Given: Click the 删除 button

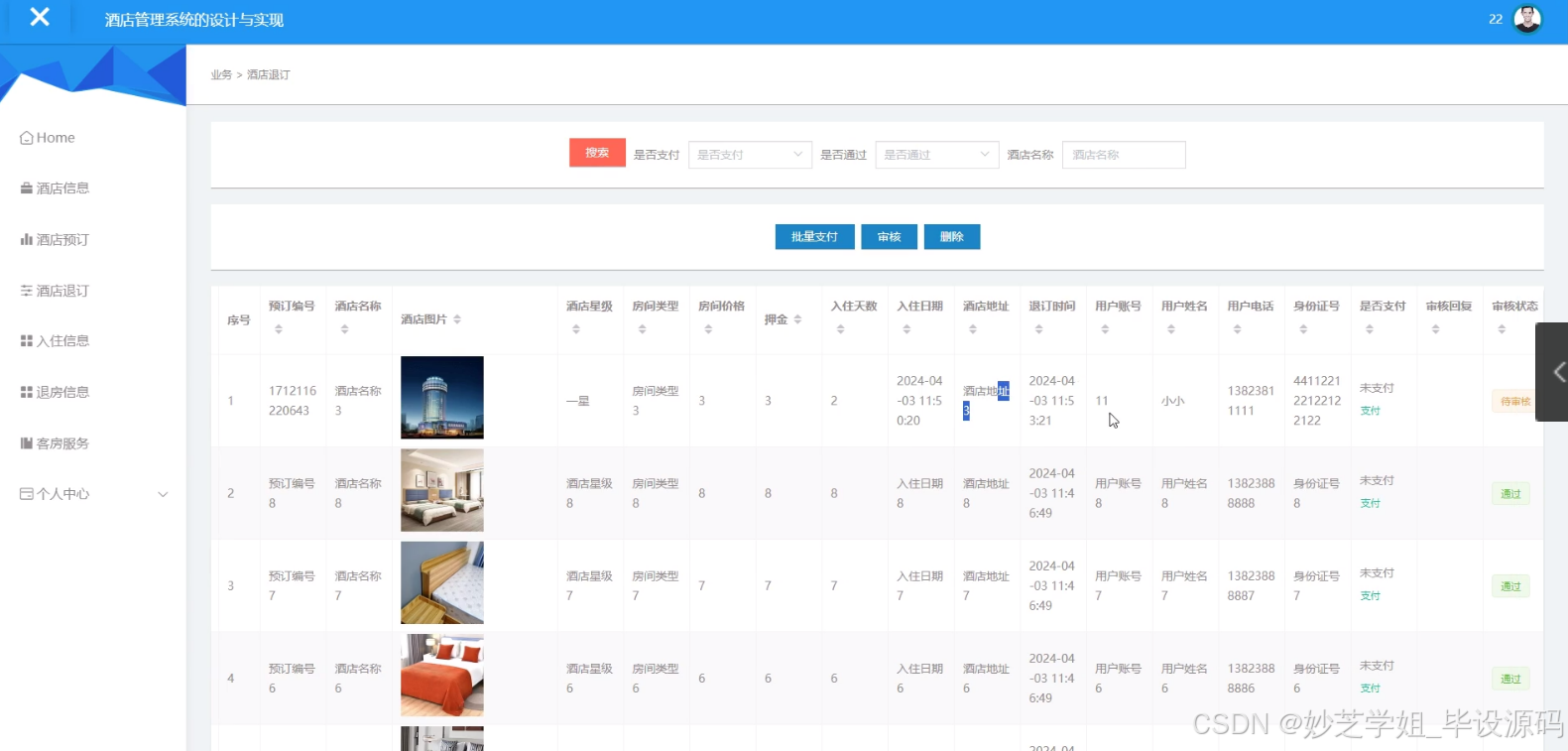Looking at the screenshot, I should coord(952,237).
